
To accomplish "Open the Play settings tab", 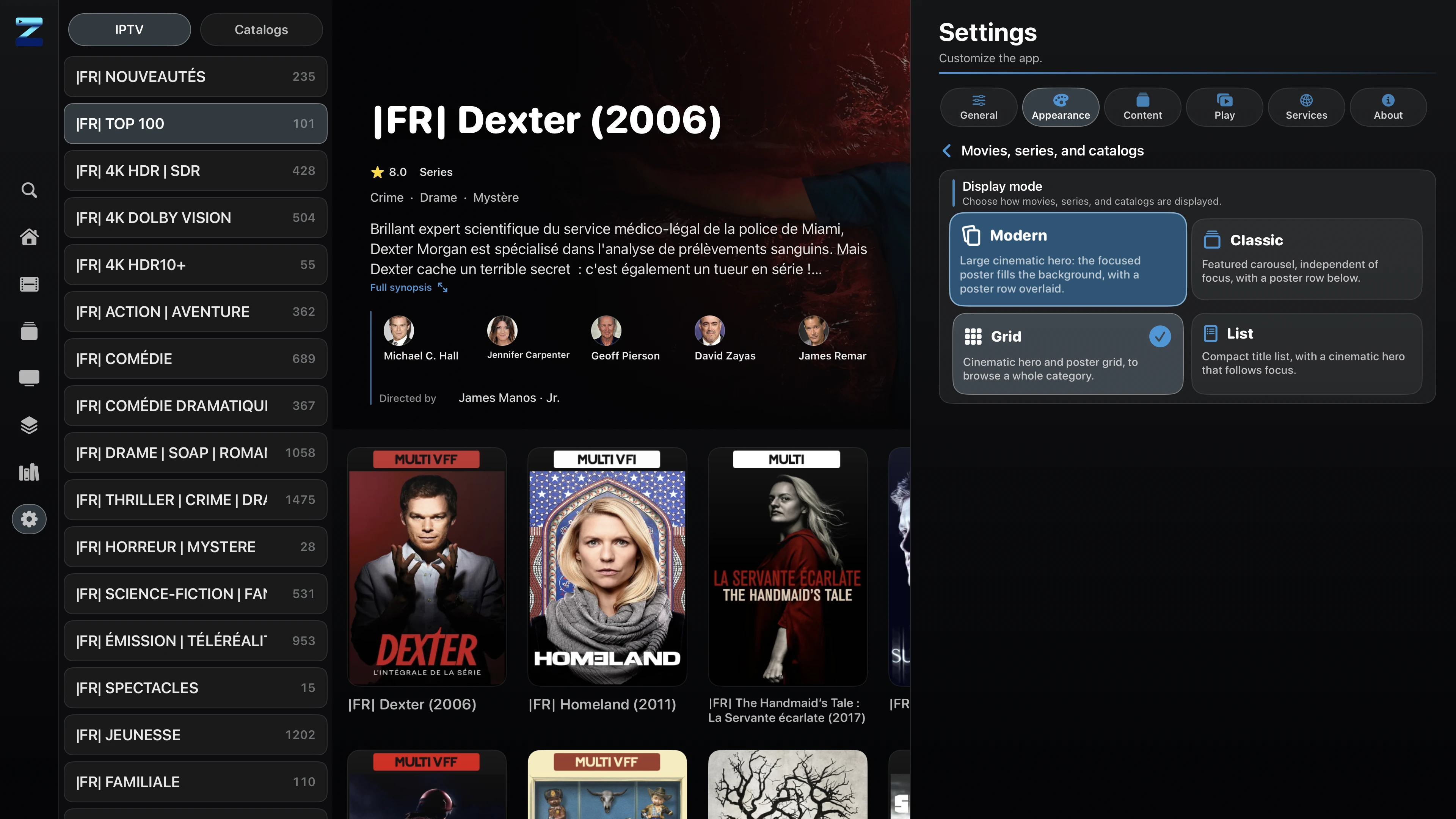I will tap(1224, 107).
